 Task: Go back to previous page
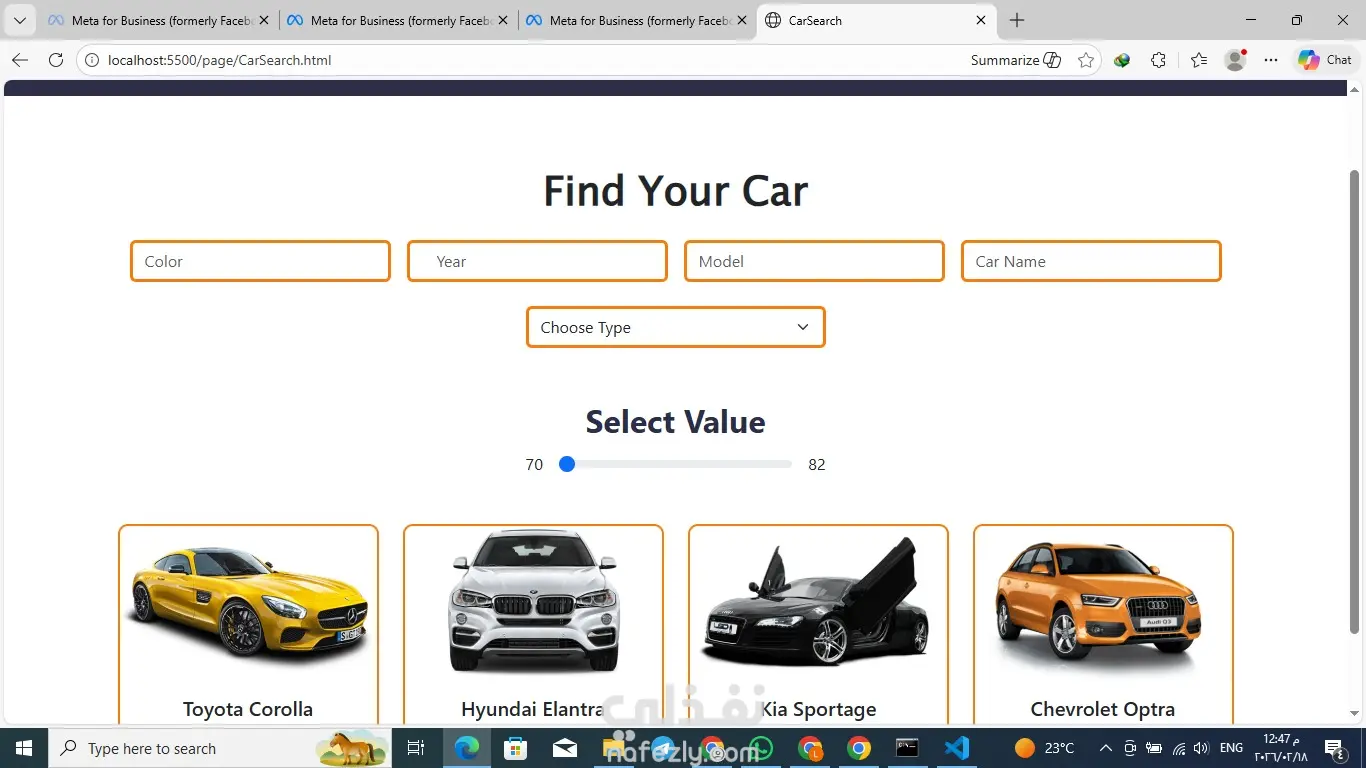pos(19,60)
